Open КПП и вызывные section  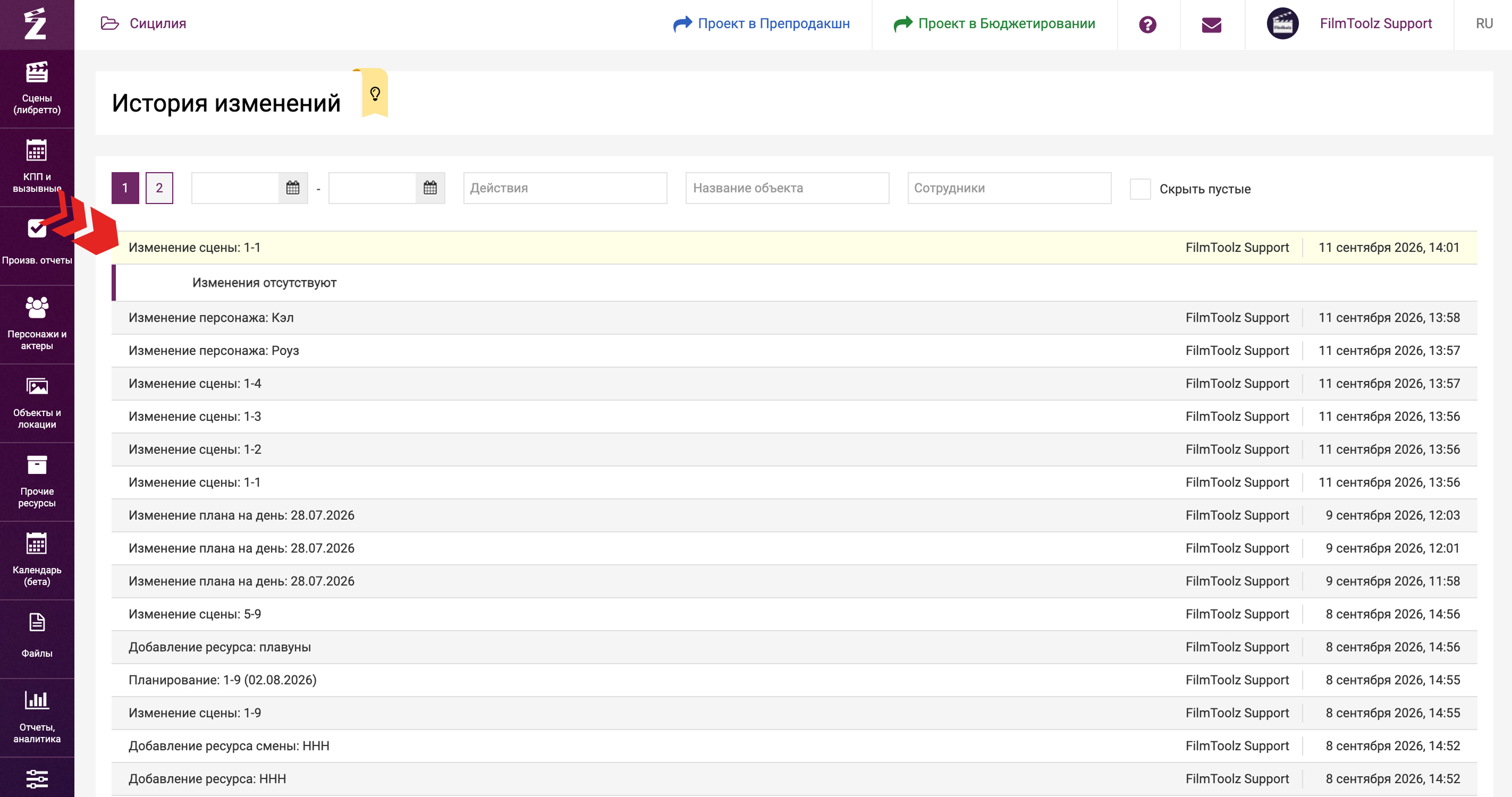pos(37,167)
